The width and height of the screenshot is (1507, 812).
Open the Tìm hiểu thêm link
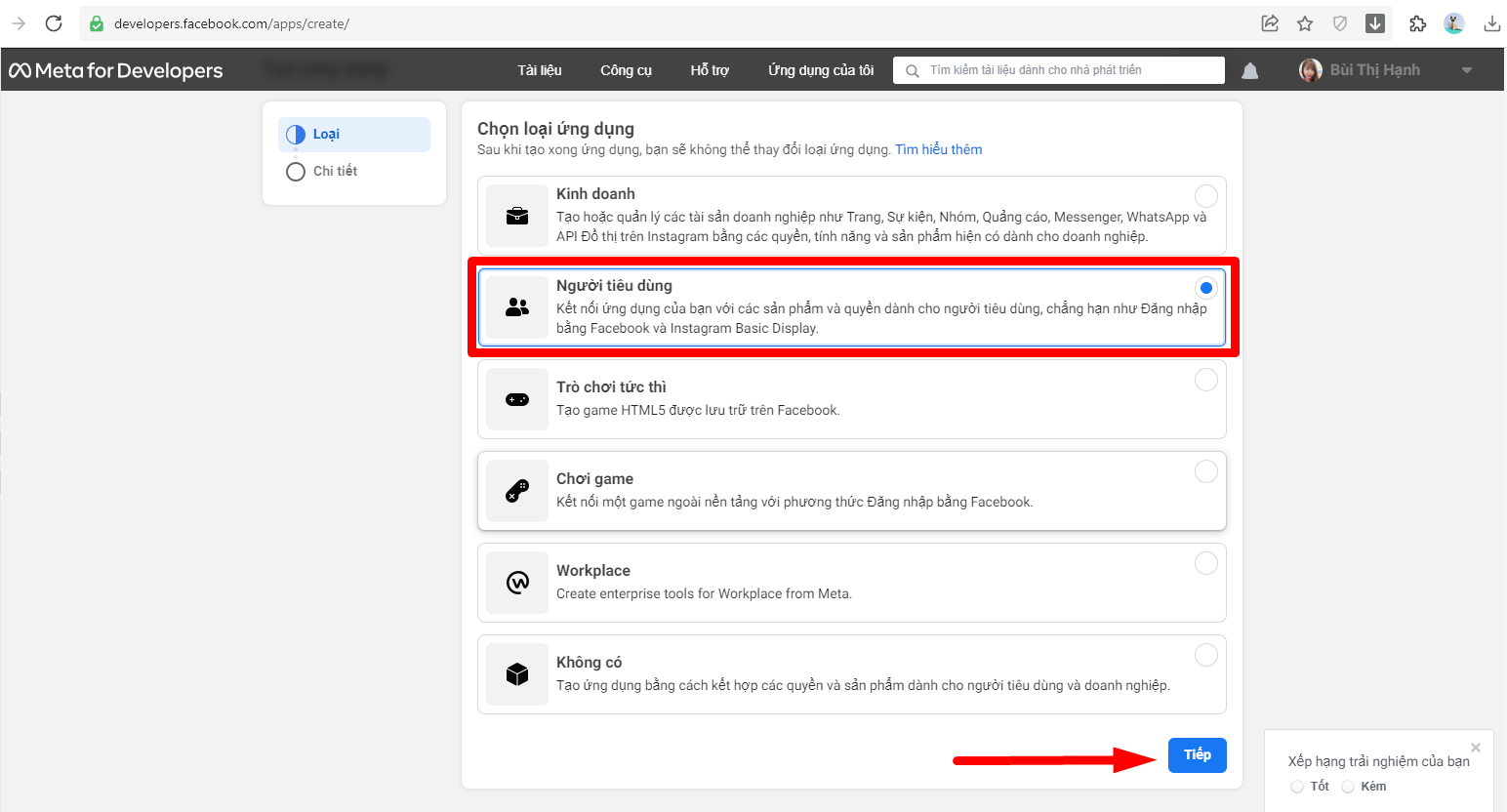[x=938, y=149]
